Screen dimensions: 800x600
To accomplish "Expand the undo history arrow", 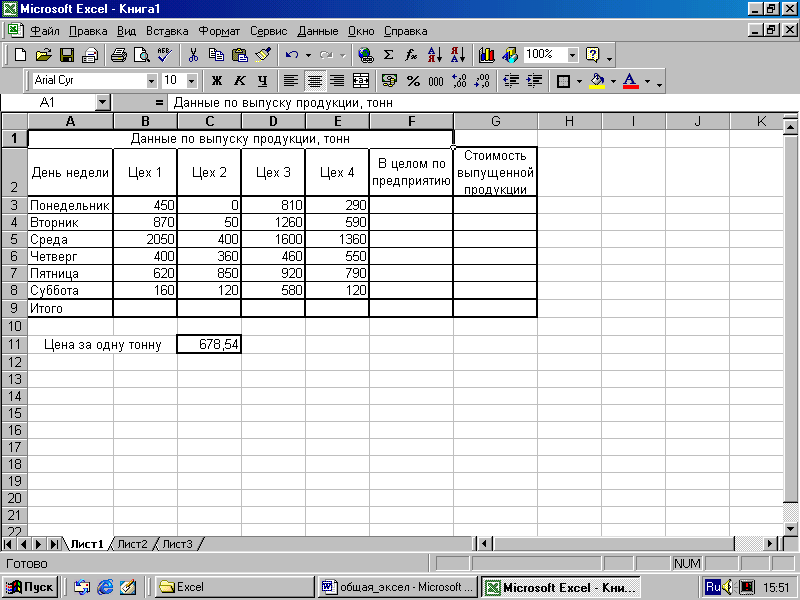I will (x=308, y=55).
